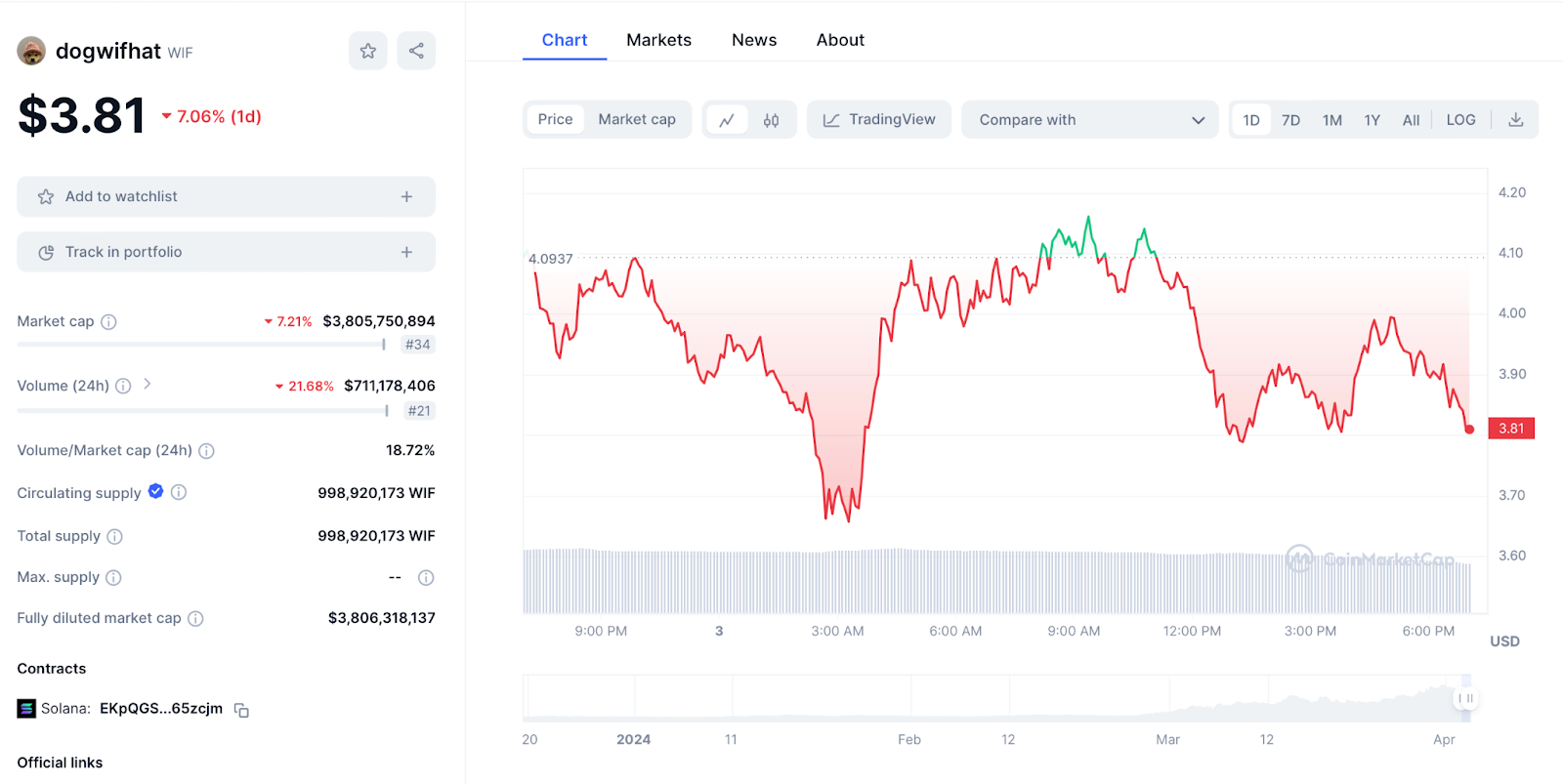Open Max. supply label info icon
The image size is (1563, 784).
coord(113,578)
